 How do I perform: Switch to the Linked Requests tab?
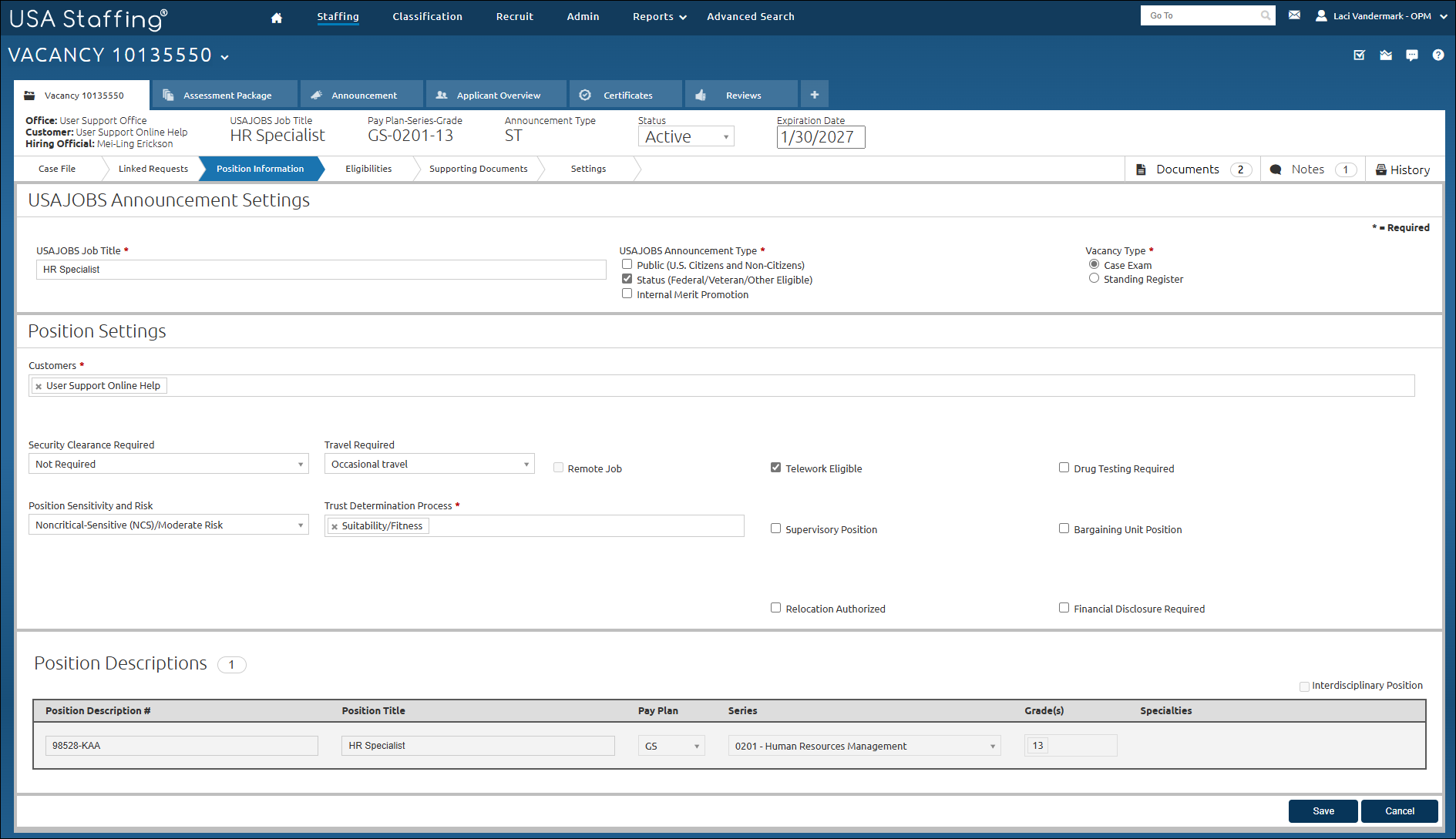pyautogui.click(x=153, y=169)
